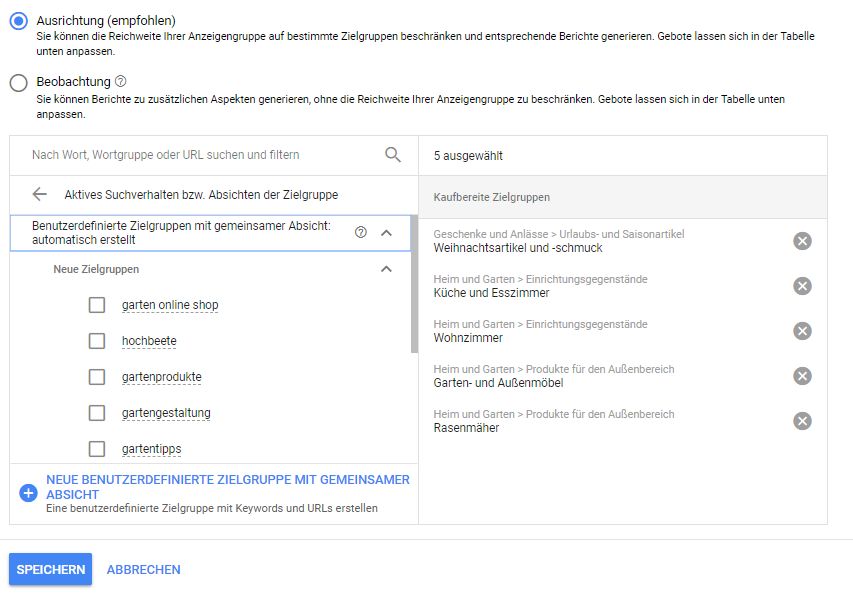Collapse the Neue Zielgruppen group
853x596 pixels.
[386, 269]
